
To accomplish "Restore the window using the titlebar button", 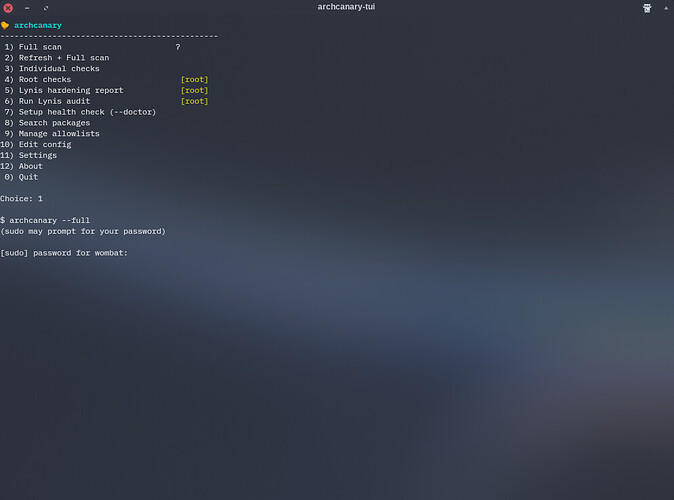I will pyautogui.click(x=46, y=8).
